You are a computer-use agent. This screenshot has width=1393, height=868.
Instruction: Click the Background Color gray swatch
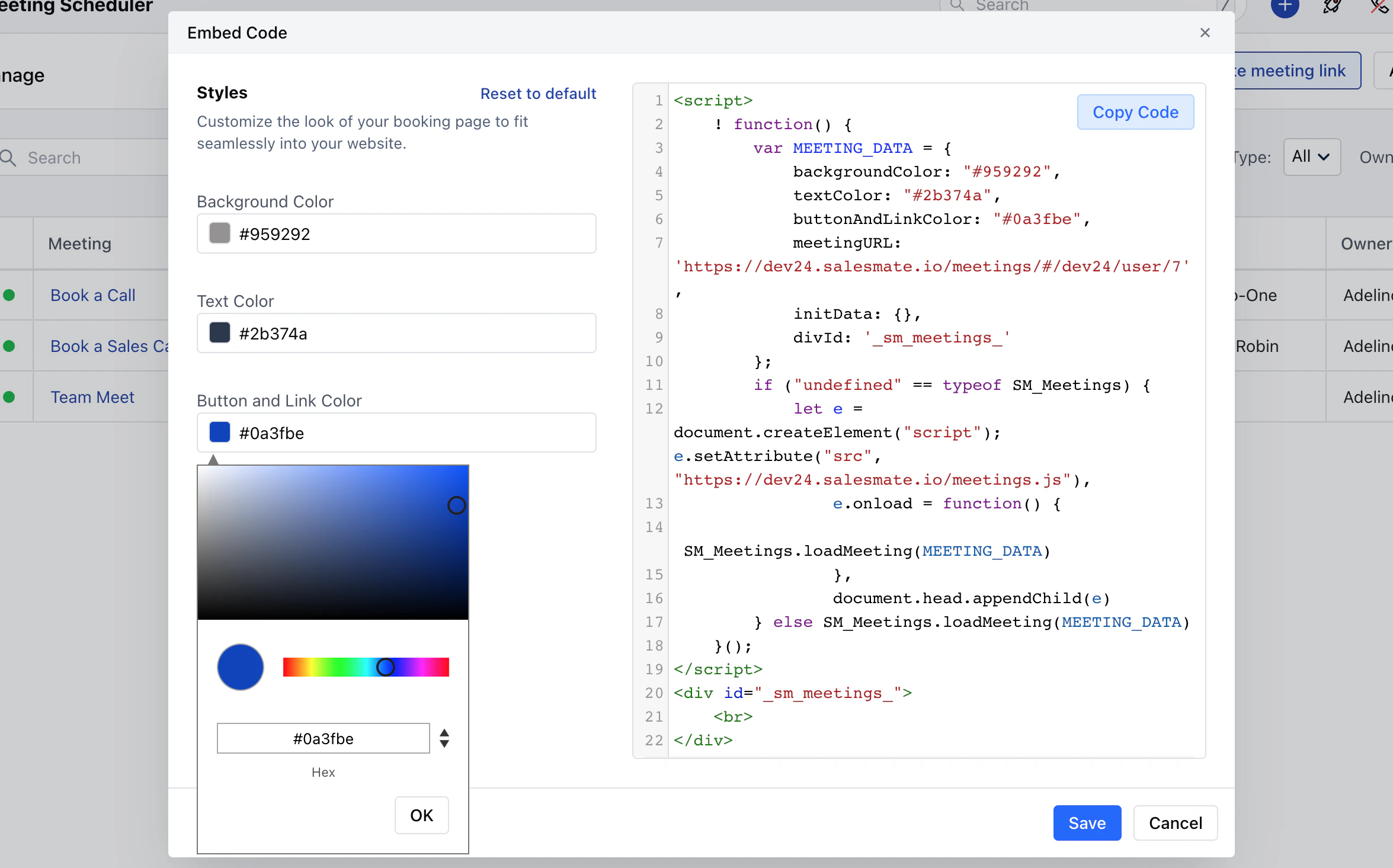point(220,233)
